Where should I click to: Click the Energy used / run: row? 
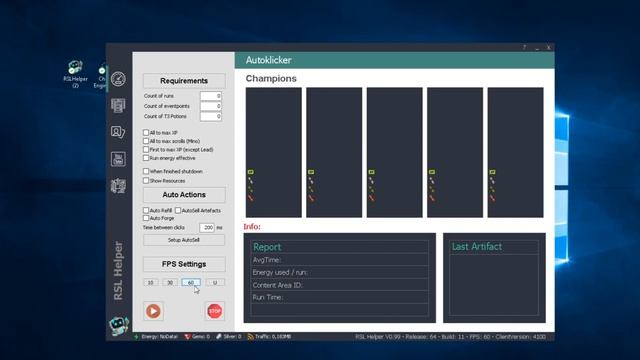(340, 272)
